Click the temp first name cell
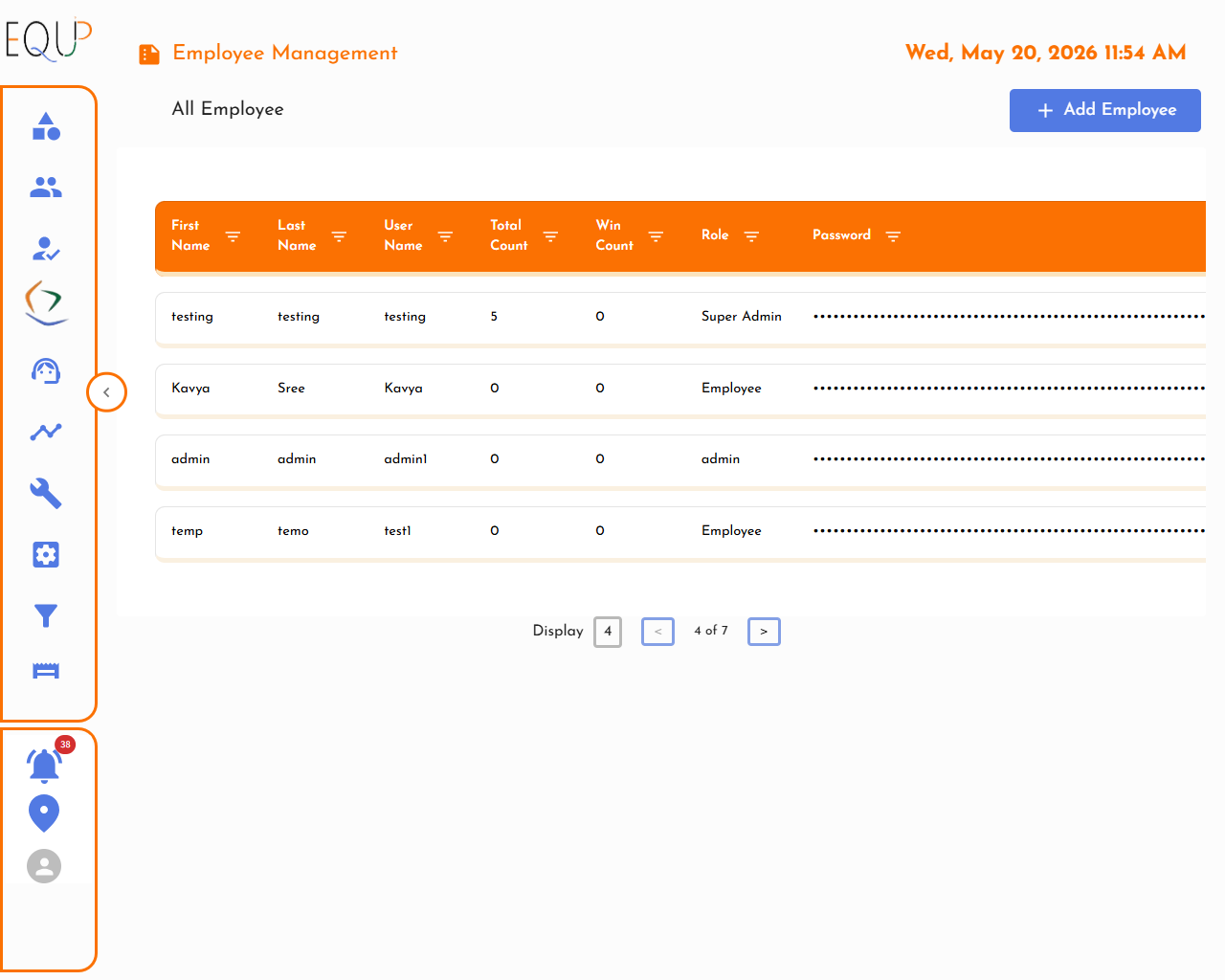 tap(187, 531)
